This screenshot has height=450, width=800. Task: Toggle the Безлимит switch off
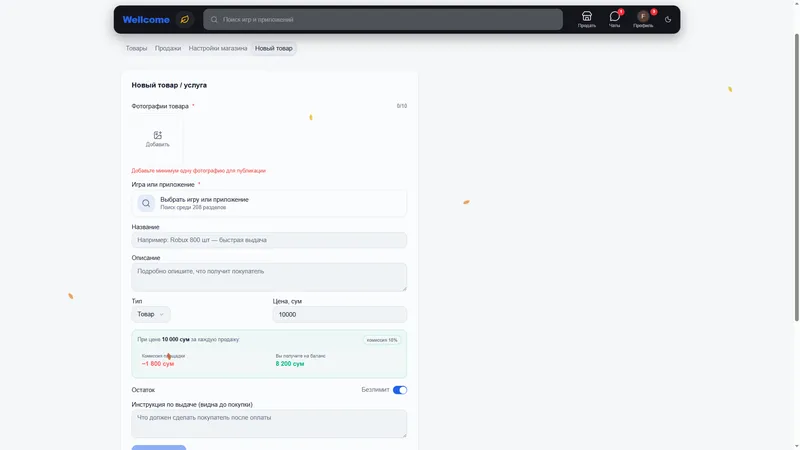tap(399, 390)
